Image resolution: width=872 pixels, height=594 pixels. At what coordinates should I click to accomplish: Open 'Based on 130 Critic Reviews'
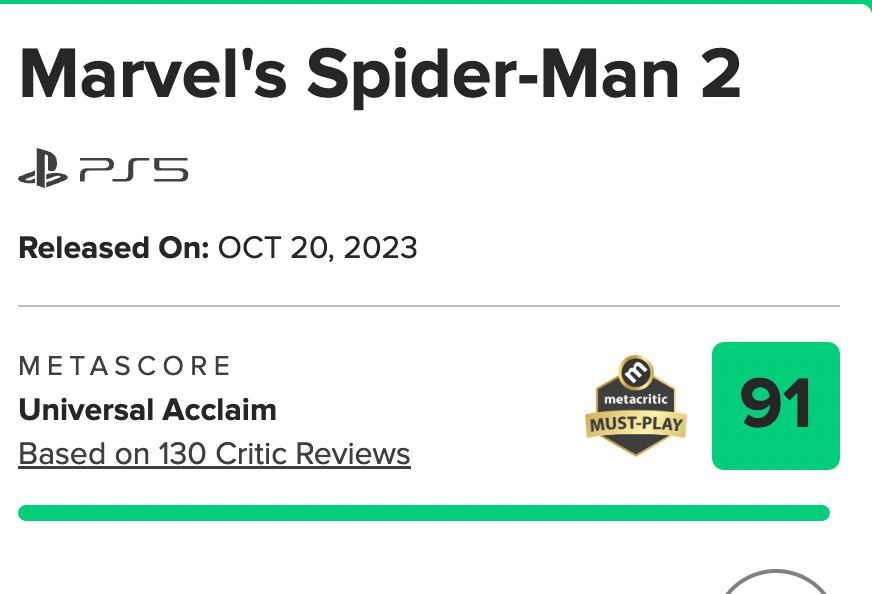pyautogui.click(x=214, y=453)
